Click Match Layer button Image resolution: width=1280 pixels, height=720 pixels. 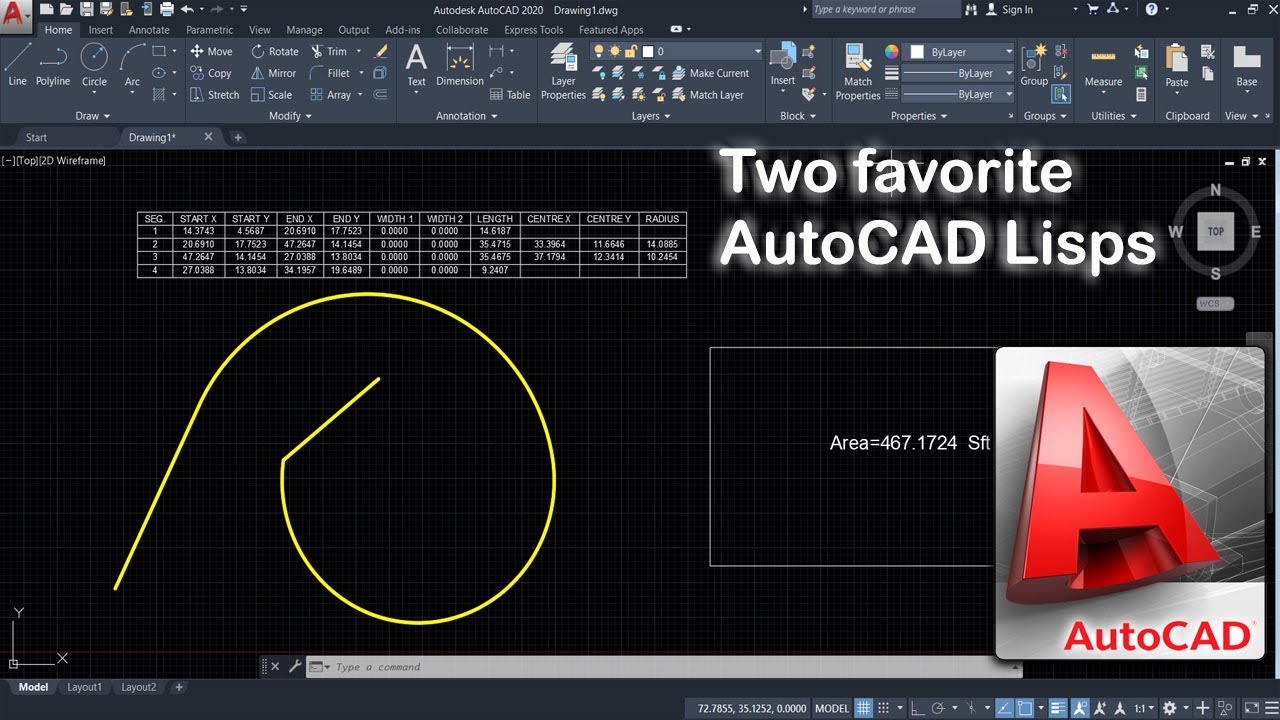point(707,95)
